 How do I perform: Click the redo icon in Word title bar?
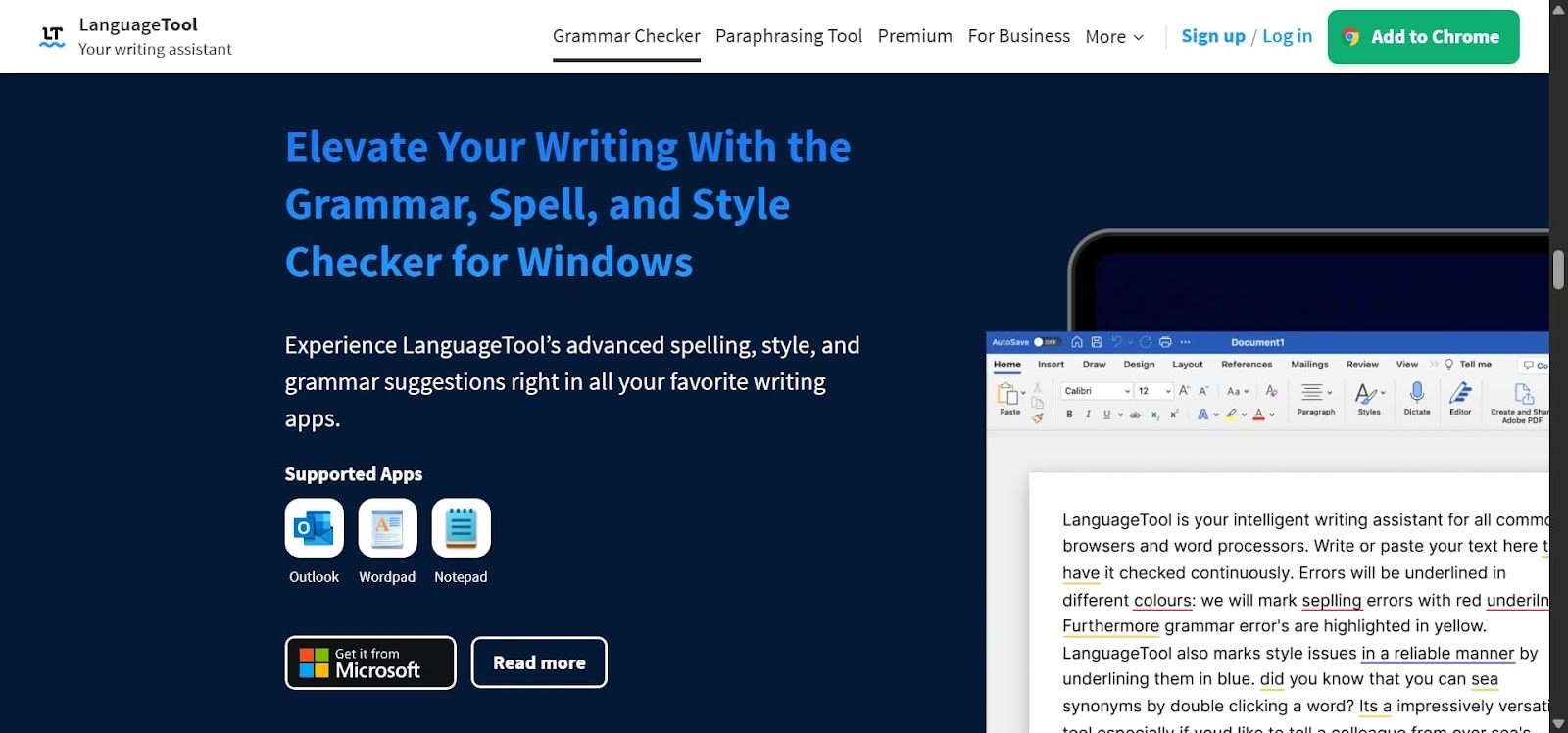[x=1145, y=342]
